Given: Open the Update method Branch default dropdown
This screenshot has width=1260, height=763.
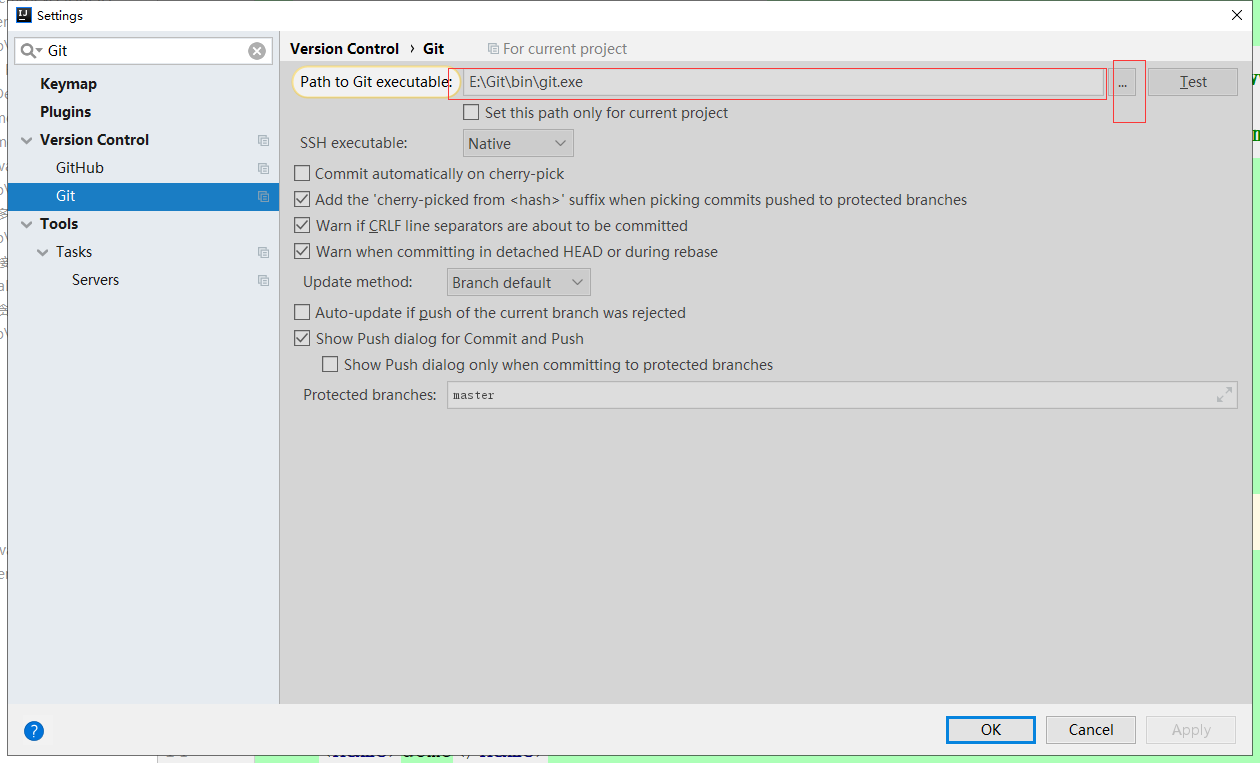Looking at the screenshot, I should click(519, 282).
